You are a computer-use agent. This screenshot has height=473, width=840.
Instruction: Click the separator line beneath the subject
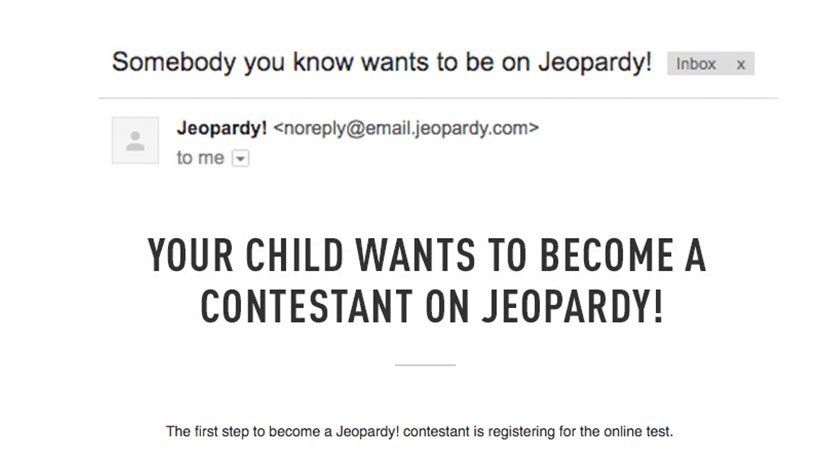(438, 98)
